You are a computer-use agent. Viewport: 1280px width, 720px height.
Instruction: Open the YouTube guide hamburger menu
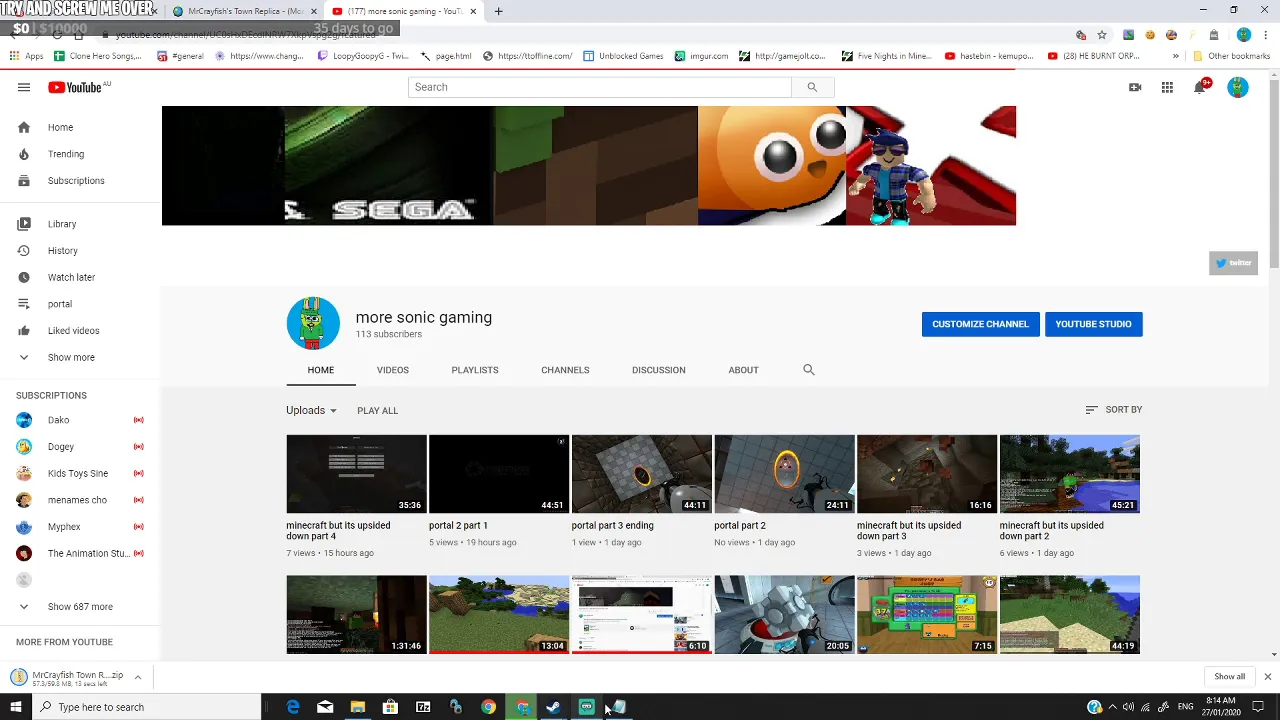coord(24,87)
